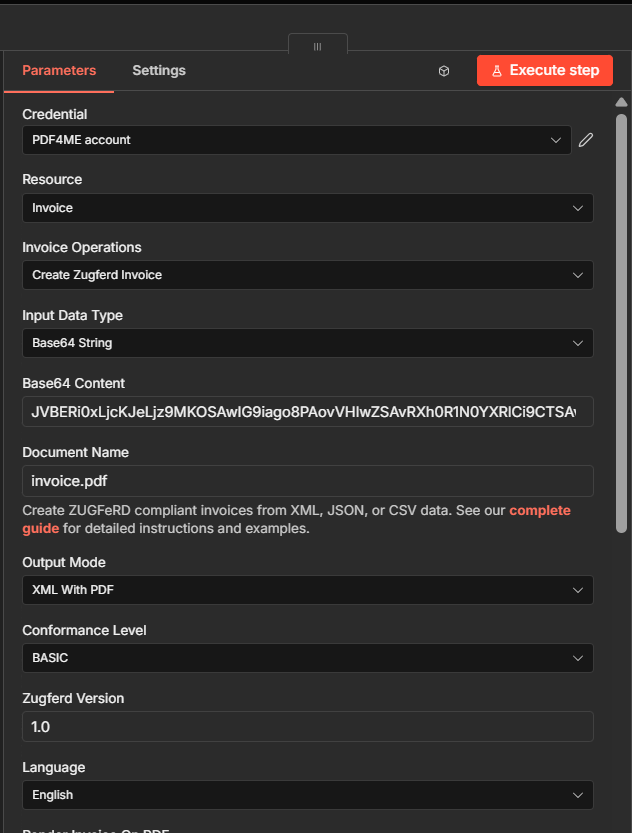Click the pencil icon to edit credential
This screenshot has width=632, height=833.
(586, 140)
